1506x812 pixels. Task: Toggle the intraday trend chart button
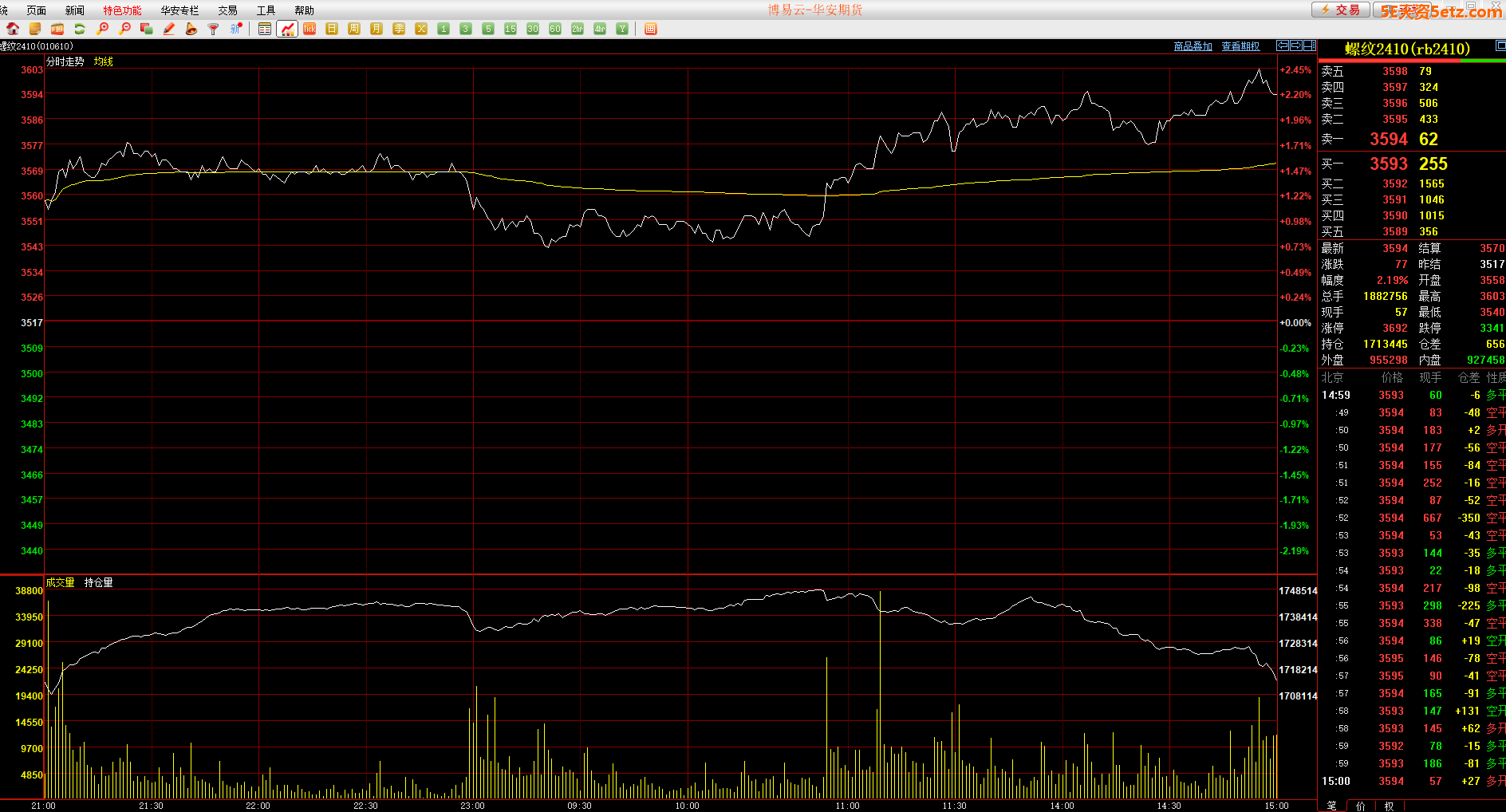click(287, 29)
